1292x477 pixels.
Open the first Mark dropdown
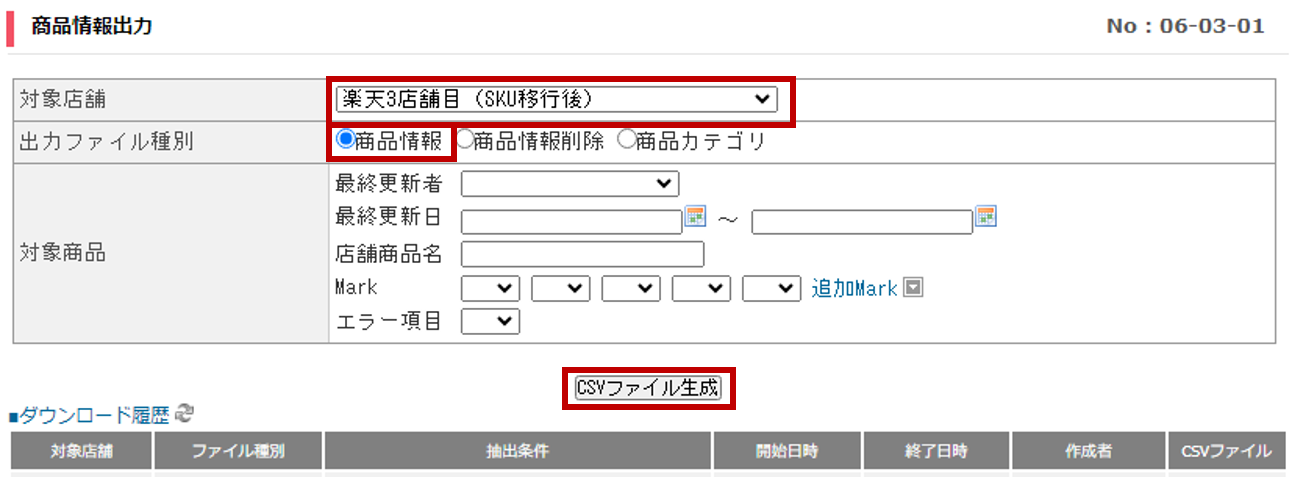491,289
